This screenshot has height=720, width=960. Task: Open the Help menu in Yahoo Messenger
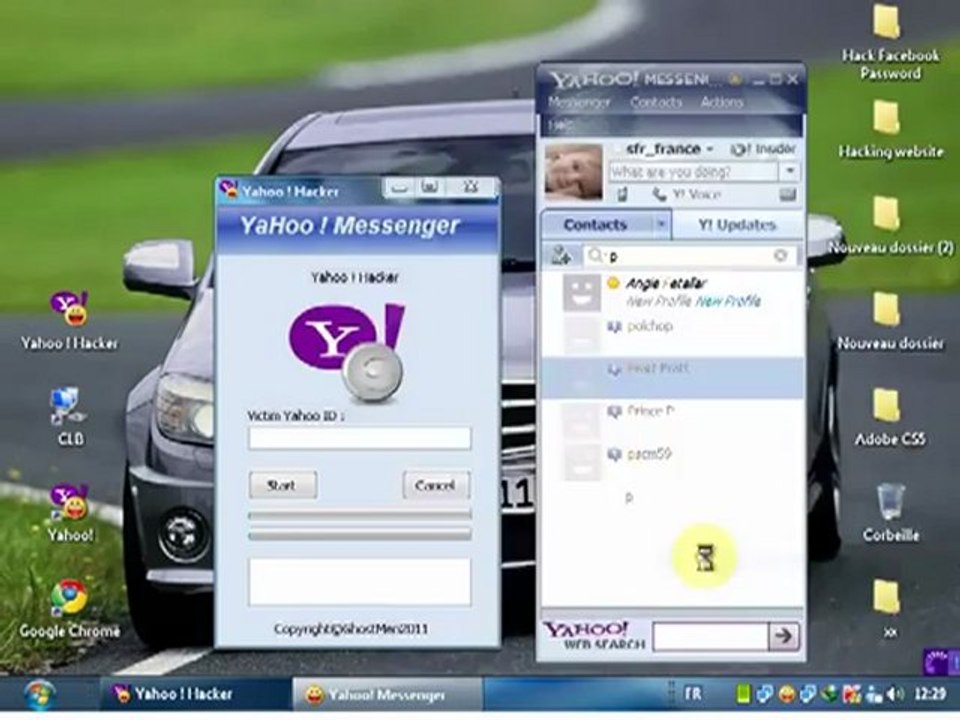(559, 126)
